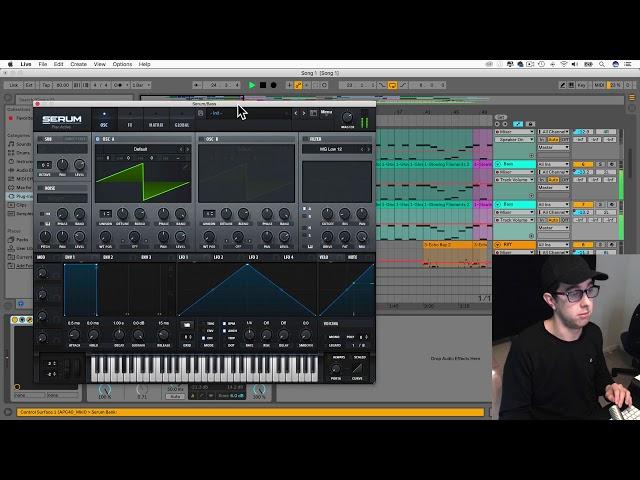Open filter type menu MG Low 12
The image size is (640, 480).
point(331,149)
